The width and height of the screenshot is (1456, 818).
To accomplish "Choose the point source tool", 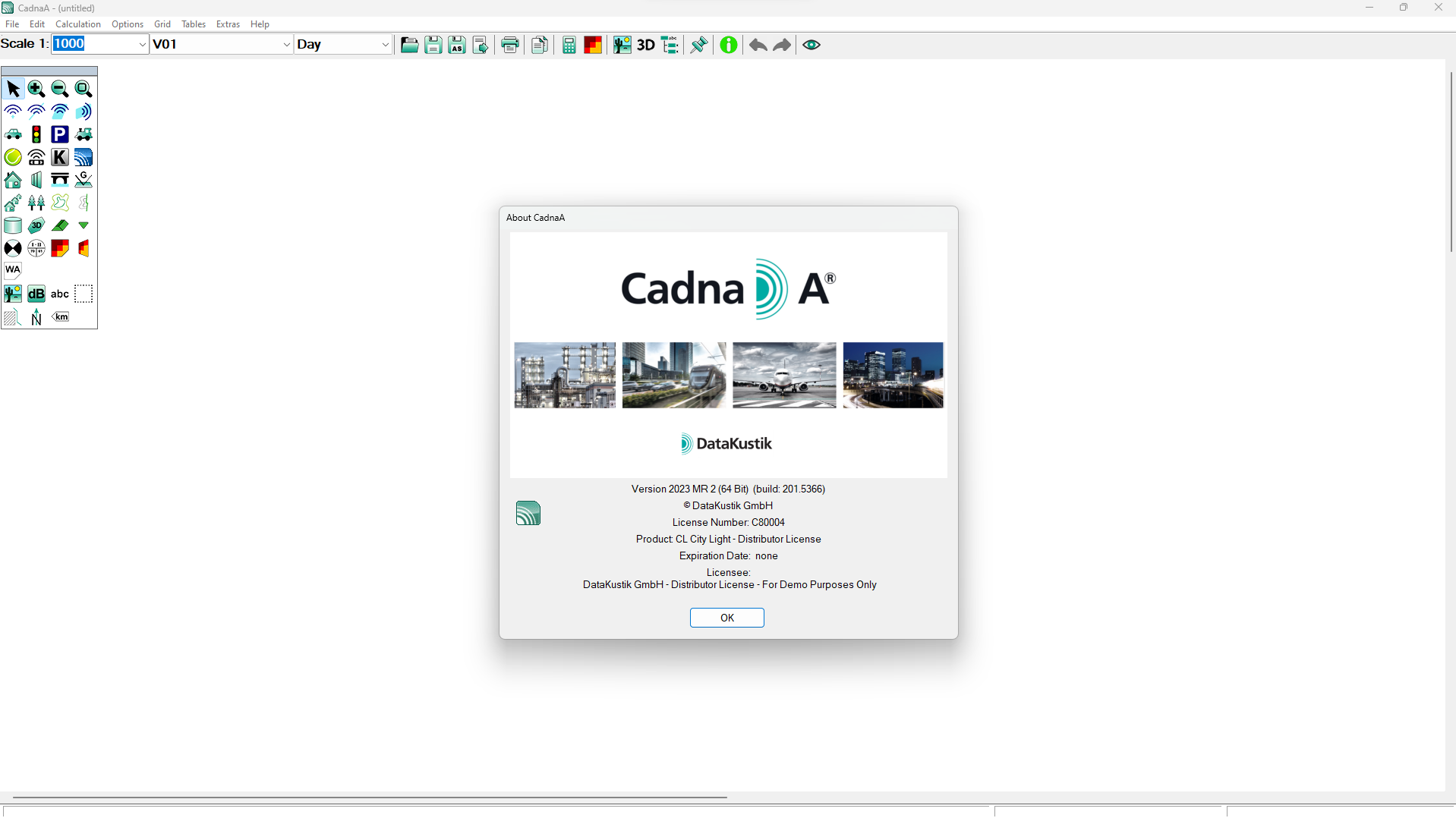I will (x=13, y=112).
